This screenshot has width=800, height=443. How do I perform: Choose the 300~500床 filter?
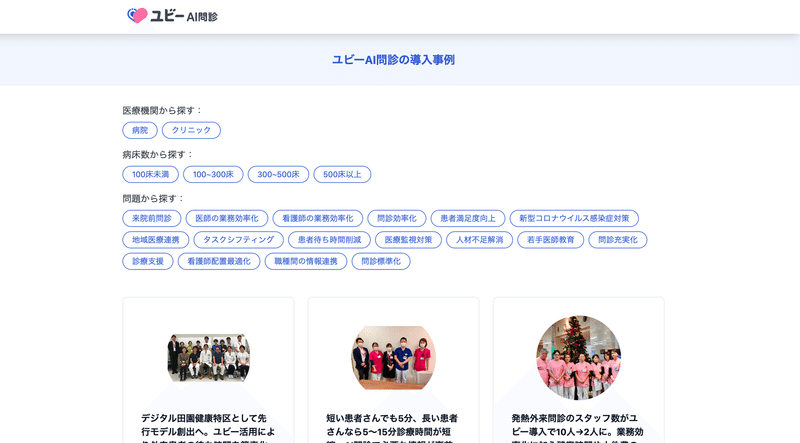click(279, 174)
